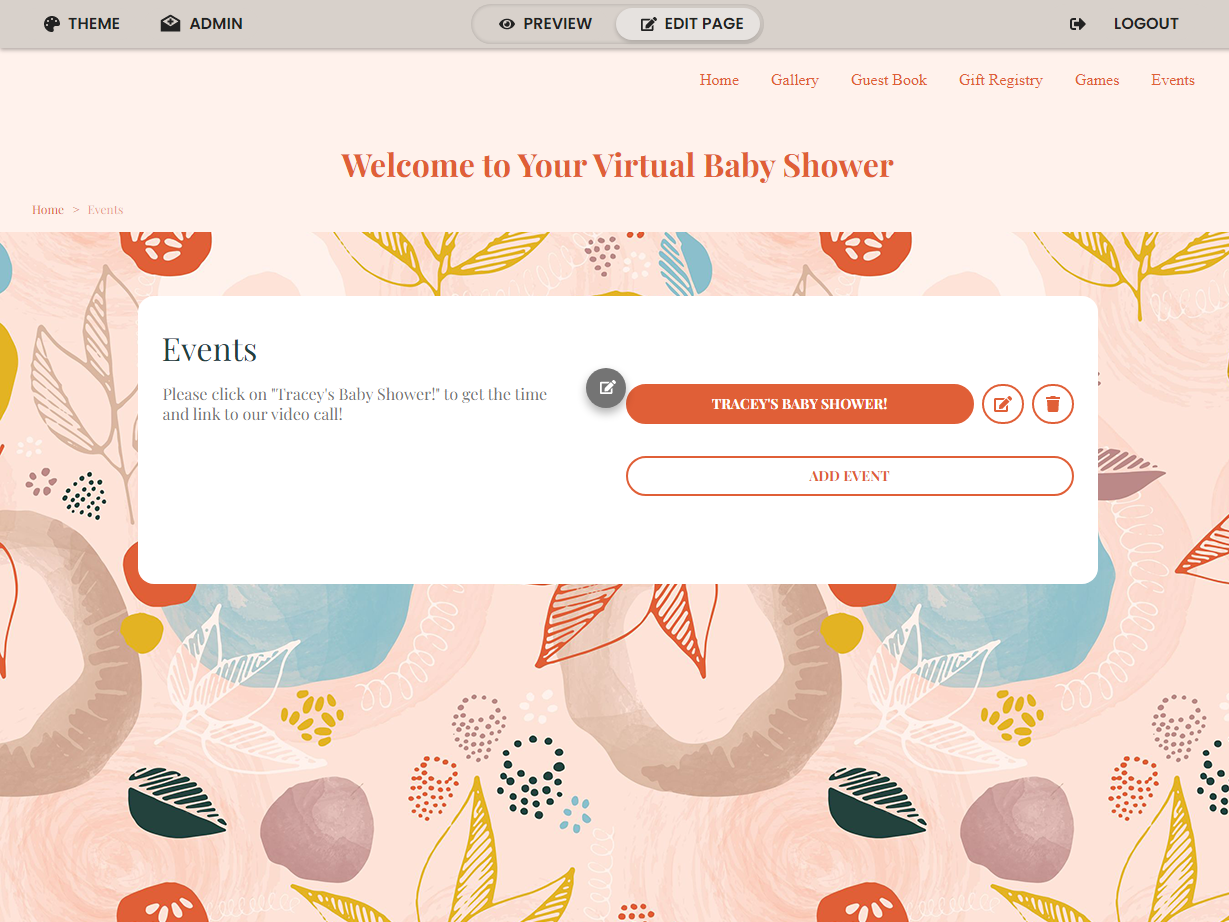Click the logout arrow icon
Screen dimensions: 1229x922
pyautogui.click(x=1078, y=24)
